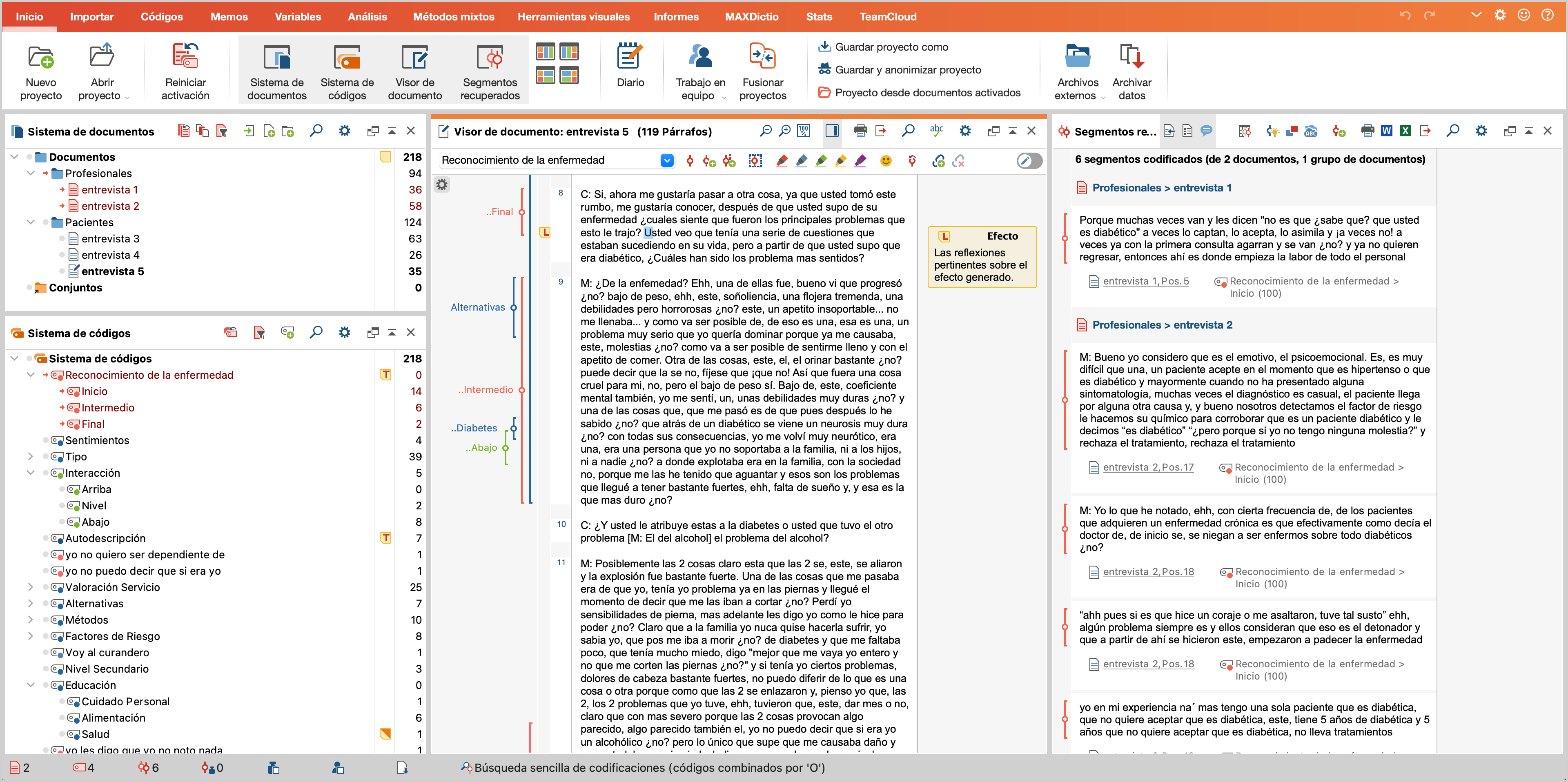1568x782 pixels.
Task: Code the selection with an emoticon
Action: [886, 161]
